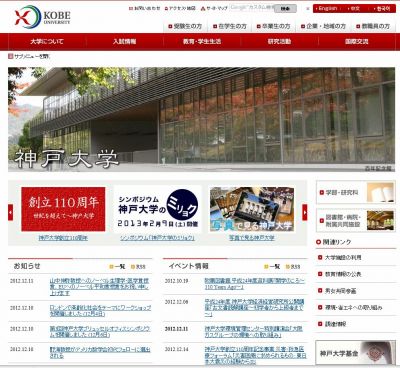Screen dimensions: 400x368
Task: Show previous carousel banner with left arrow
Action: (11, 212)
